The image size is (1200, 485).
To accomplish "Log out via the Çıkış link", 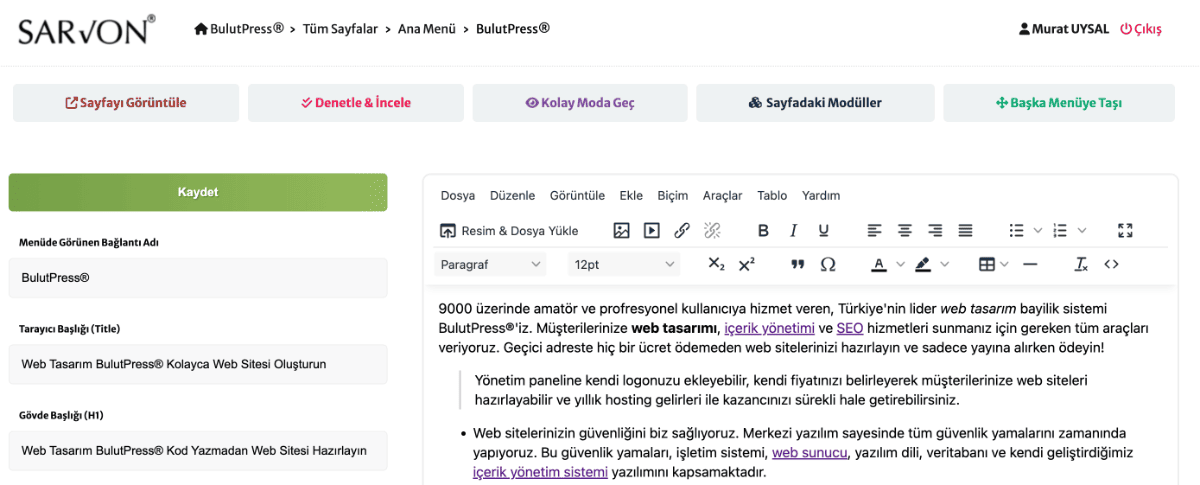I will tap(1141, 29).
